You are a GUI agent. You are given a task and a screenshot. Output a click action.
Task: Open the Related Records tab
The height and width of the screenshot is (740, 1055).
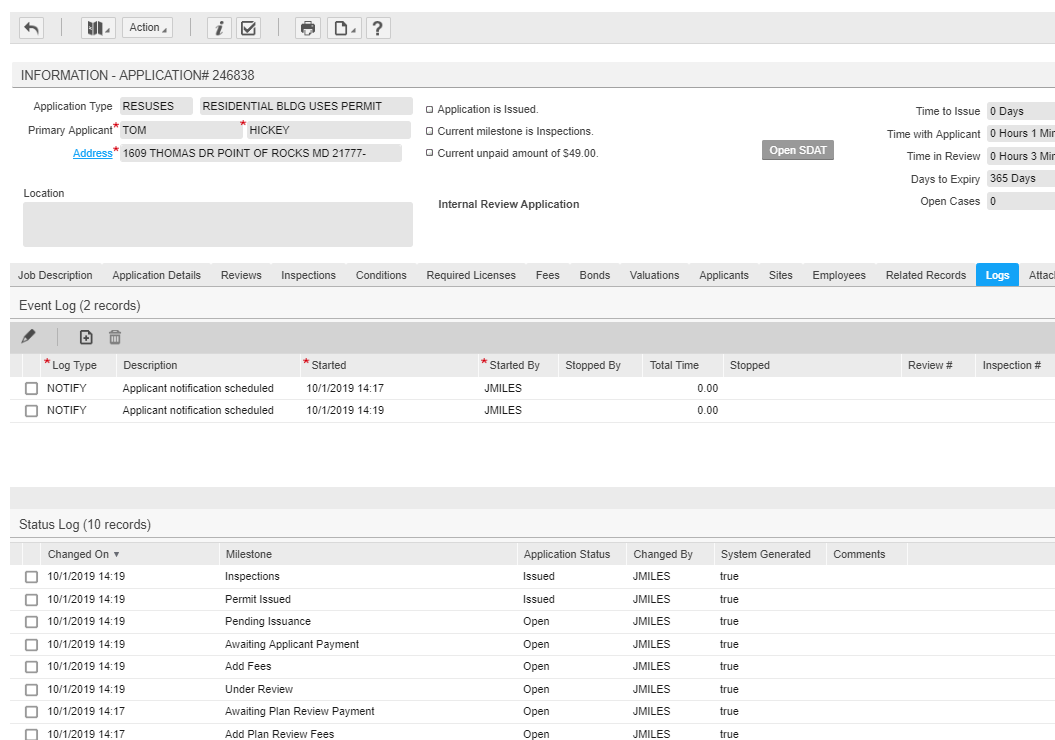pyautogui.click(x=925, y=275)
